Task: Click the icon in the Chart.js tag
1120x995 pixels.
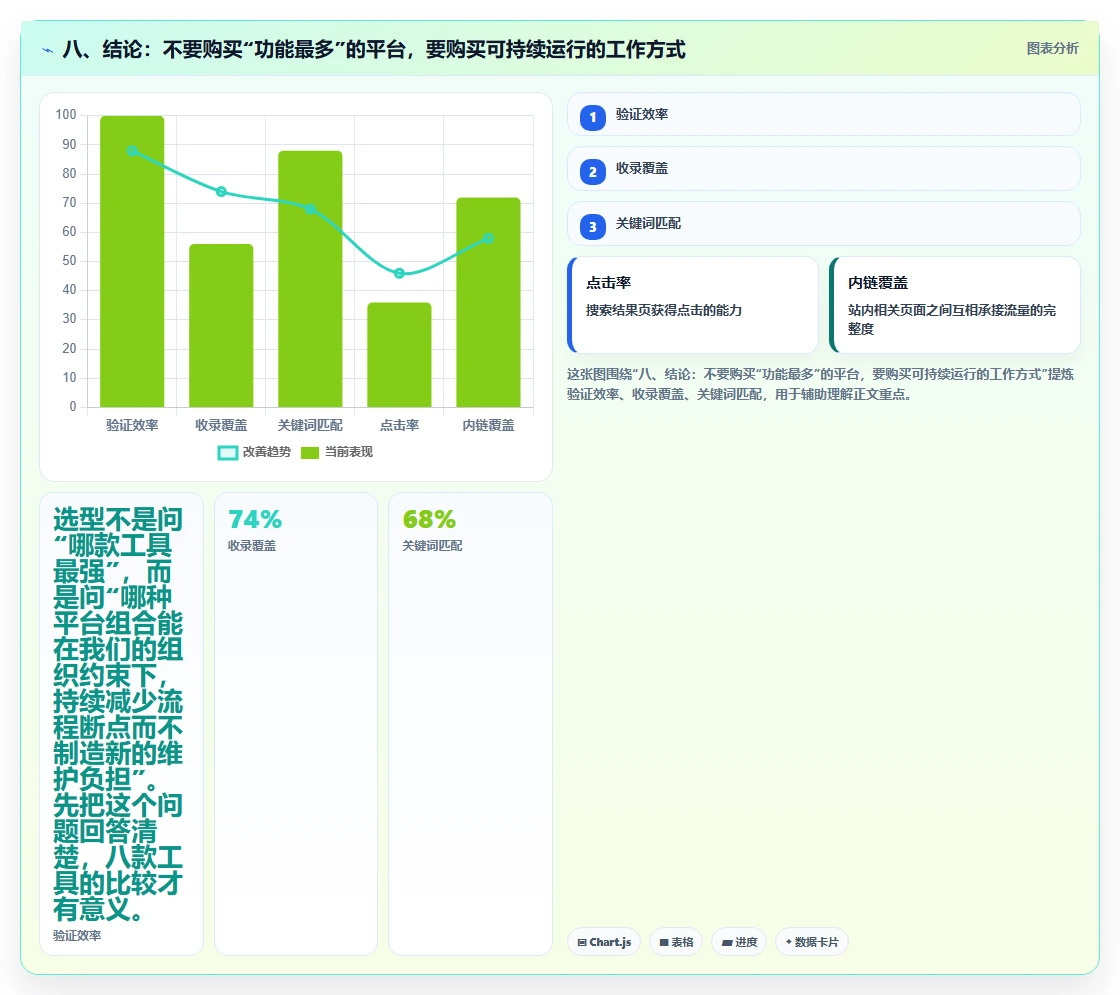Action: [x=582, y=943]
